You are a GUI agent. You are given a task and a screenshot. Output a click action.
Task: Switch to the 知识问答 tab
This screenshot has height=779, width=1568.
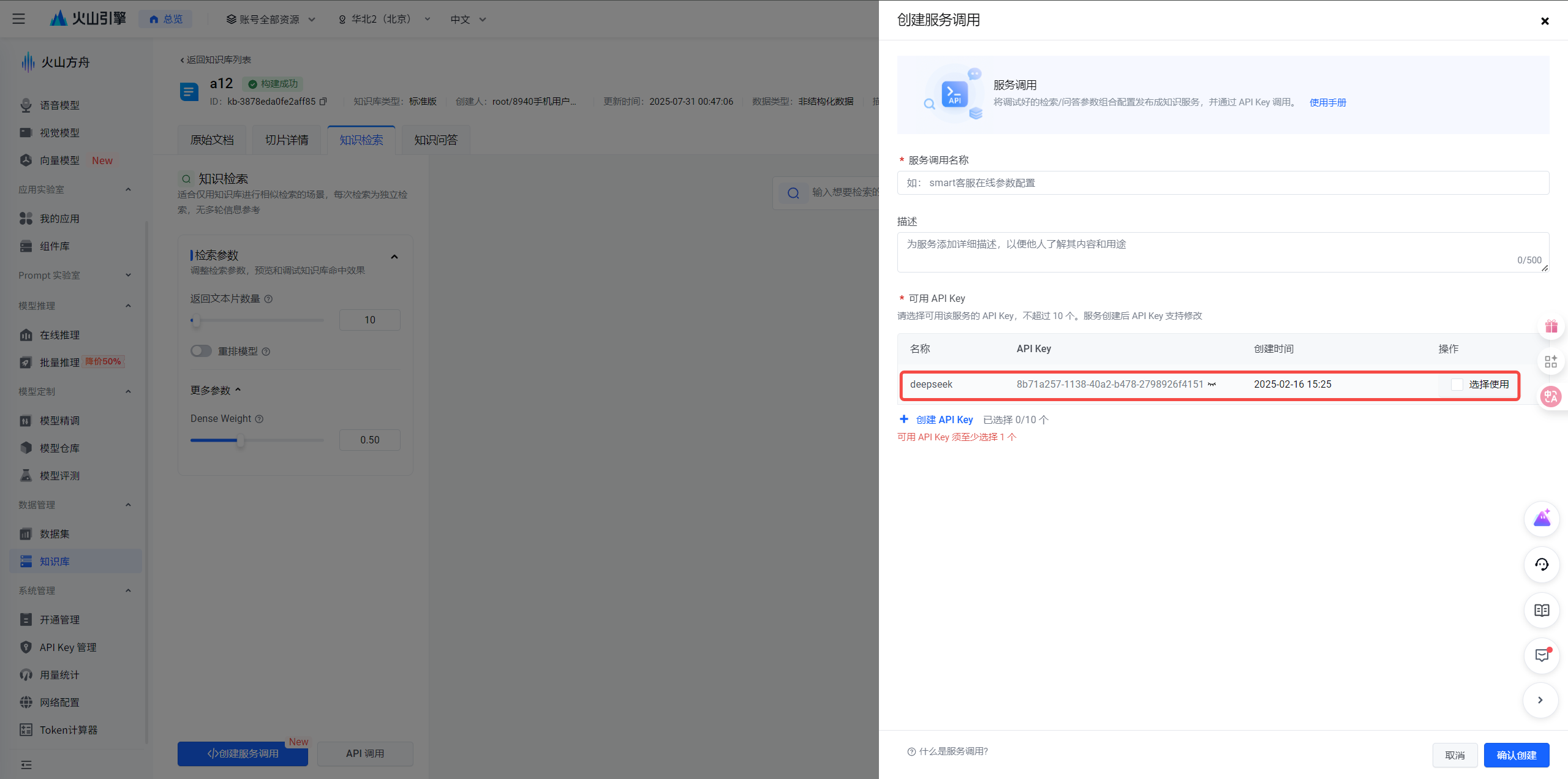pyautogui.click(x=435, y=140)
